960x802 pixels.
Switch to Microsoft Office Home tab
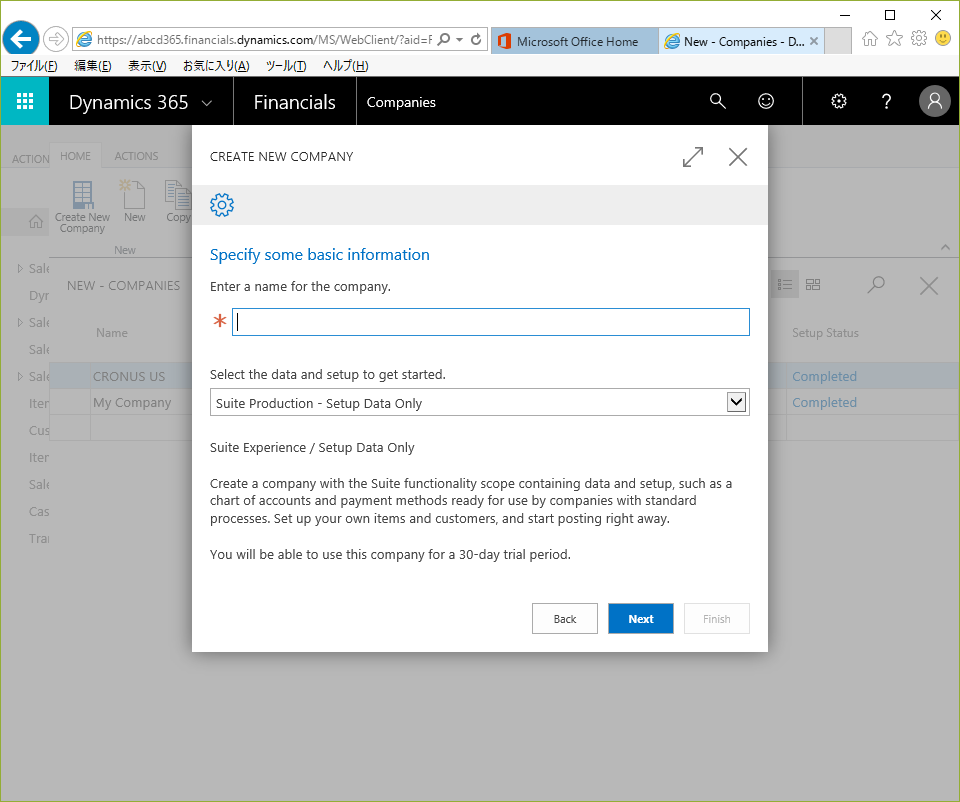tap(574, 41)
